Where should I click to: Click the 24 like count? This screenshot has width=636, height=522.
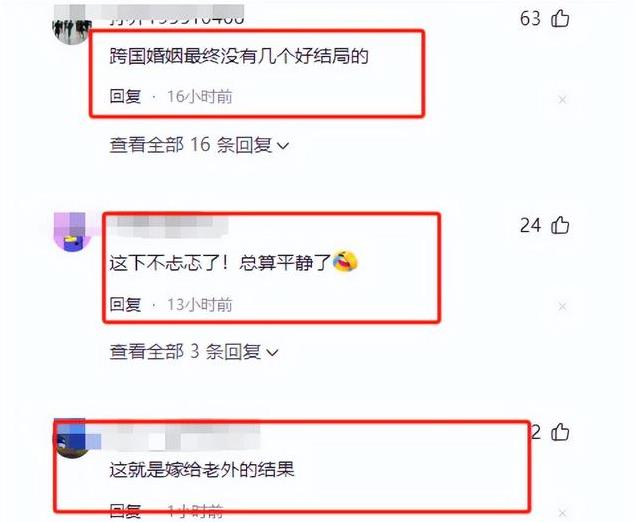[x=530, y=225]
